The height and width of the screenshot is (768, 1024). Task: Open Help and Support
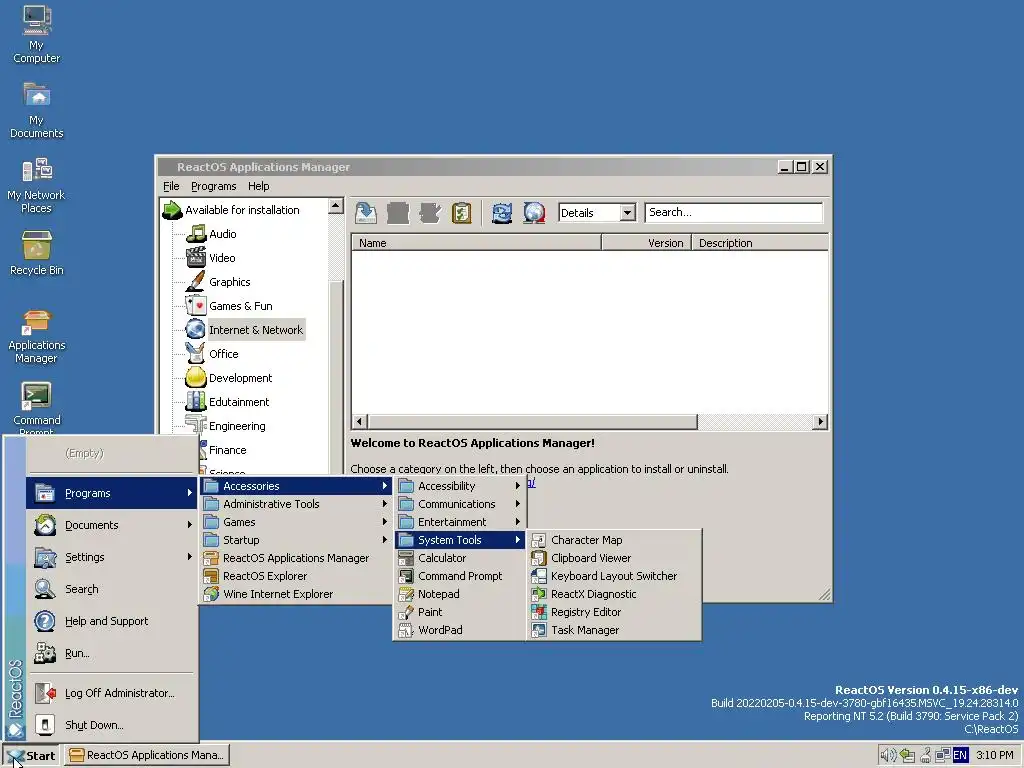tap(112, 621)
